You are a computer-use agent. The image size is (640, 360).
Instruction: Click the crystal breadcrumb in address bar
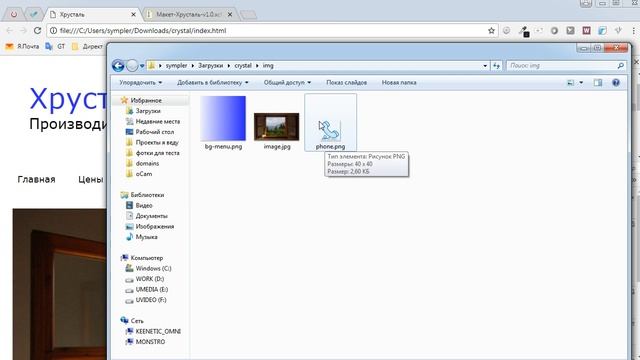(x=243, y=65)
